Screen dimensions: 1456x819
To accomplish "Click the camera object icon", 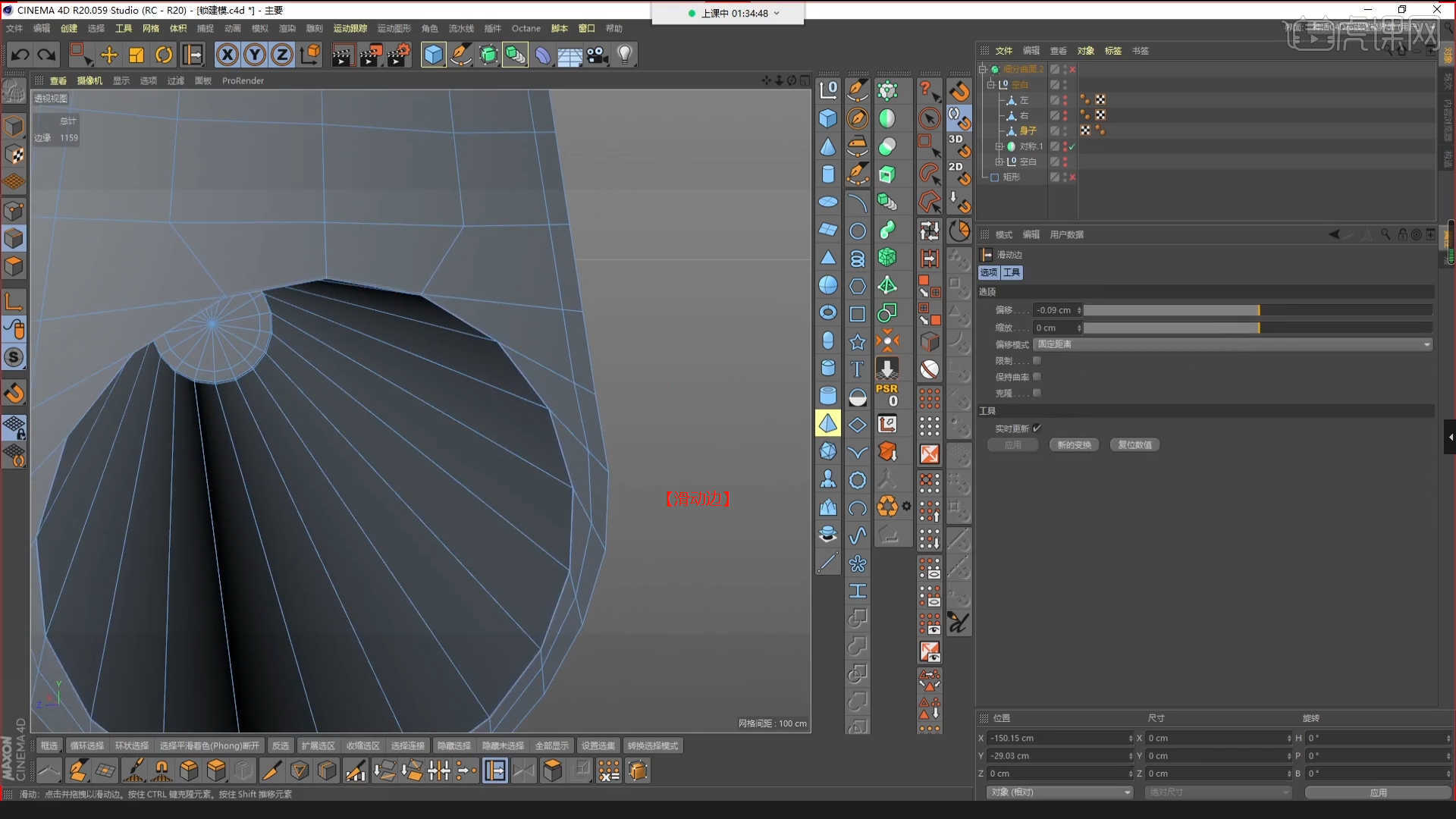I will [x=598, y=55].
